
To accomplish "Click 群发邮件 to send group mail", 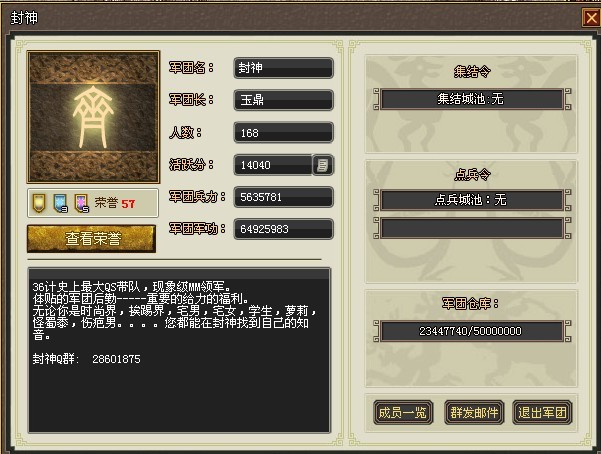I will (x=474, y=413).
